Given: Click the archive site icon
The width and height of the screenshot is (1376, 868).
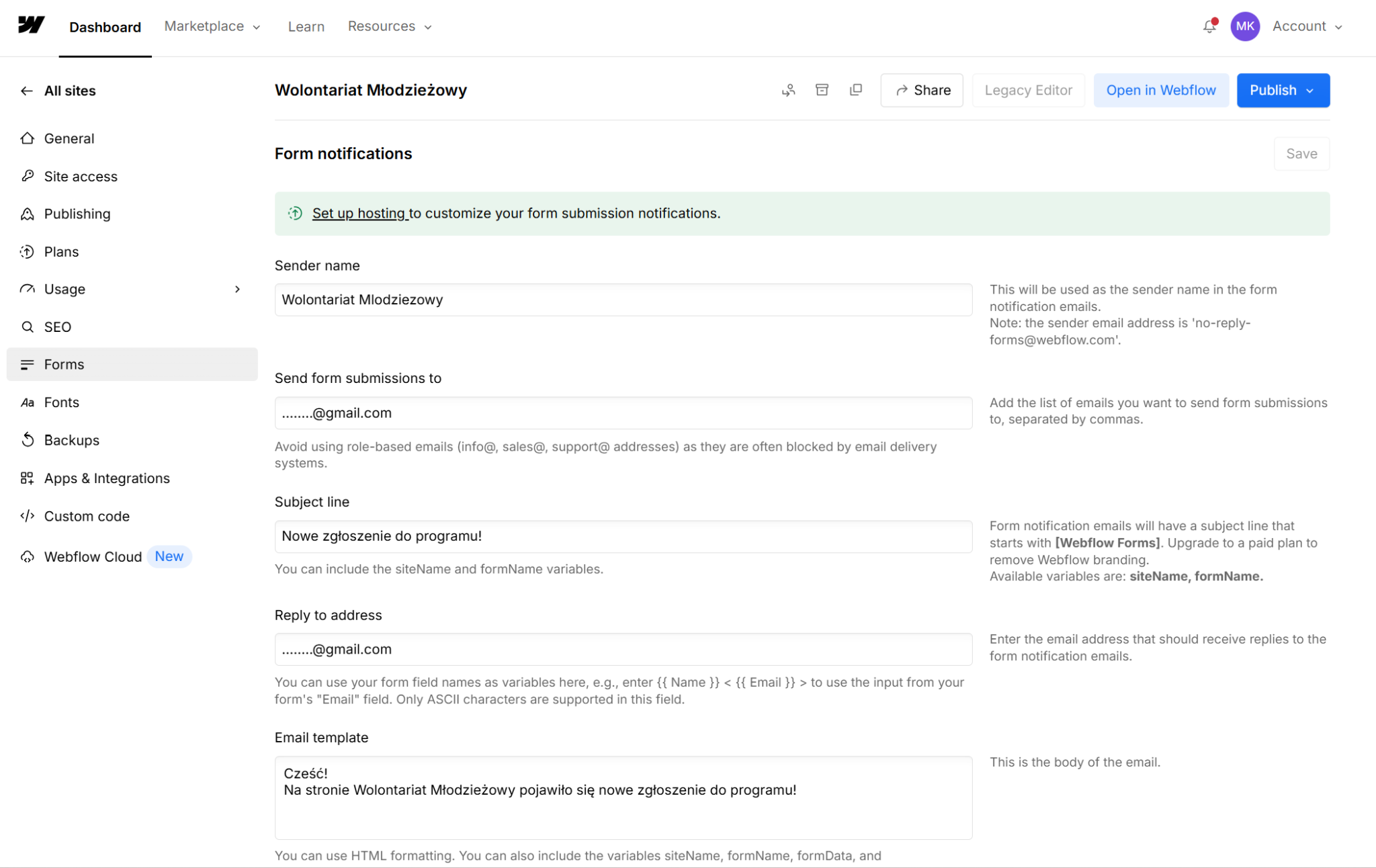Looking at the screenshot, I should tap(822, 90).
